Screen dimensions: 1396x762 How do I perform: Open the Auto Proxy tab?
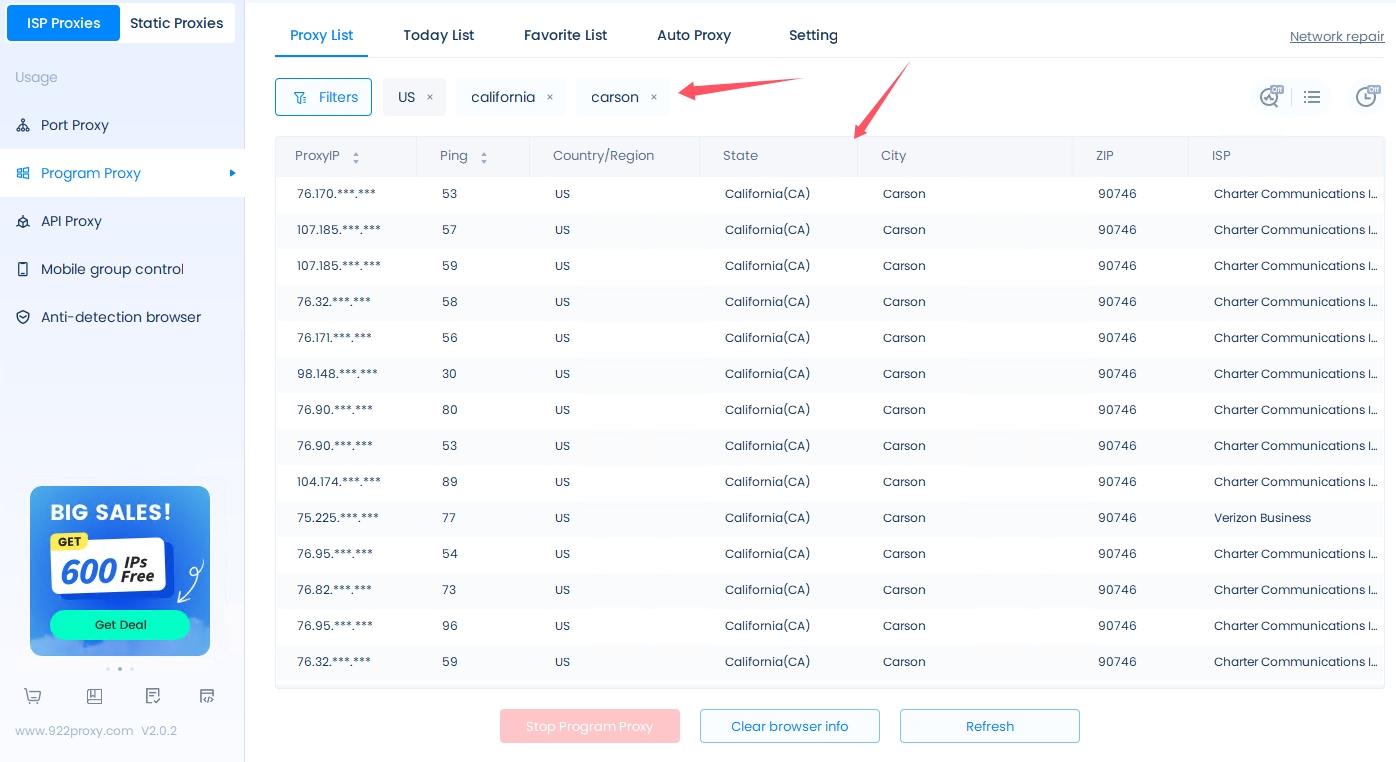coord(693,35)
